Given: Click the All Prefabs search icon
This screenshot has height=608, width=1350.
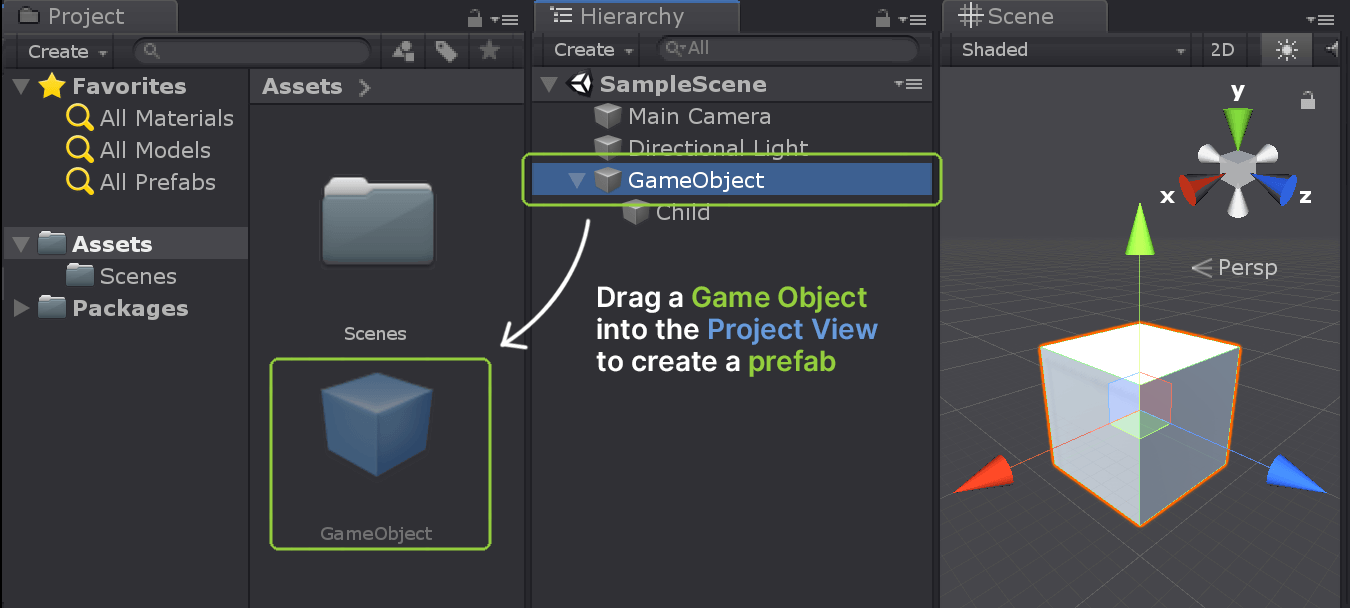Looking at the screenshot, I should pos(79,182).
